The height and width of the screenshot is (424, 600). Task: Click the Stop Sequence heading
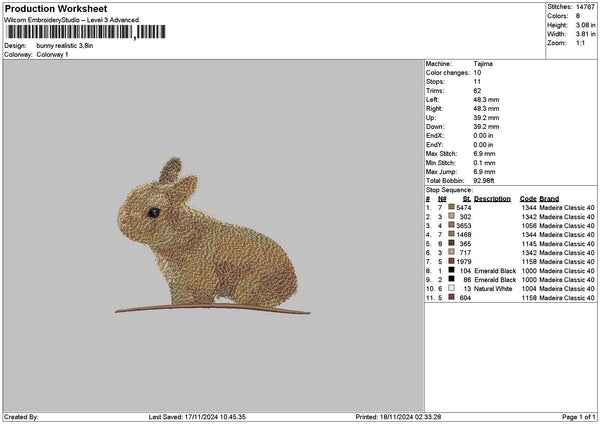coord(449,188)
